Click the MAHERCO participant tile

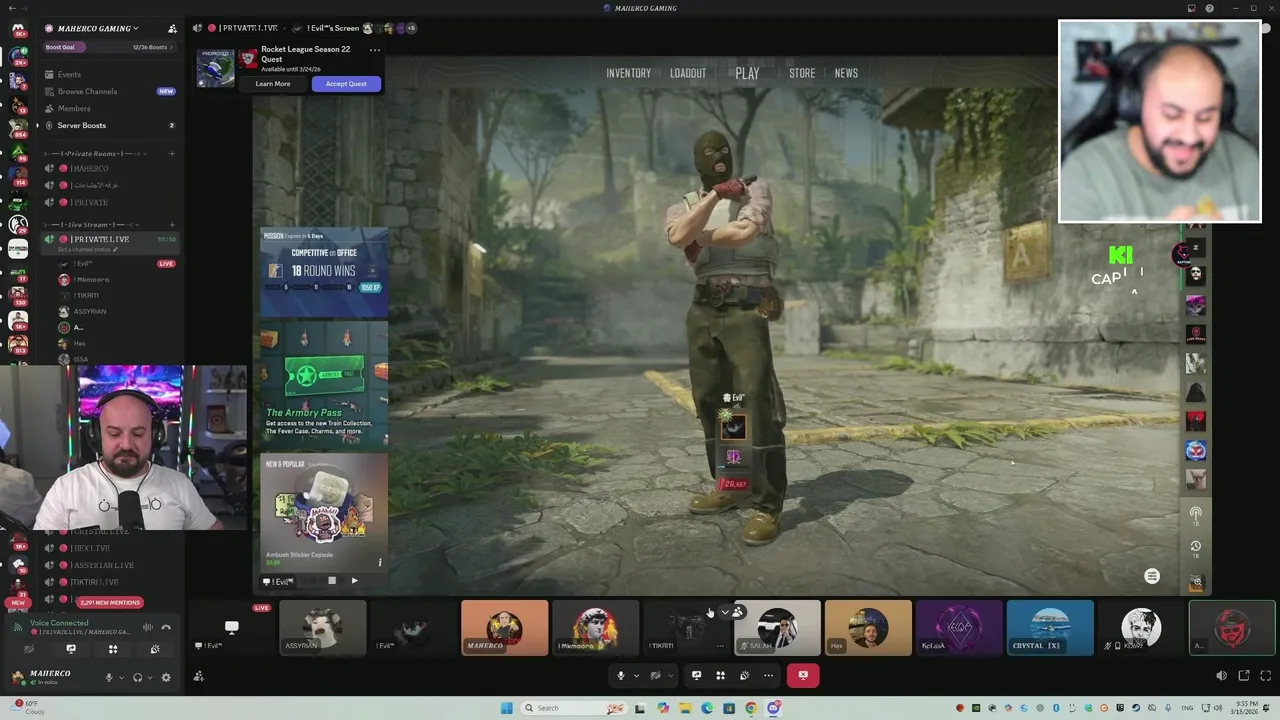(504, 628)
